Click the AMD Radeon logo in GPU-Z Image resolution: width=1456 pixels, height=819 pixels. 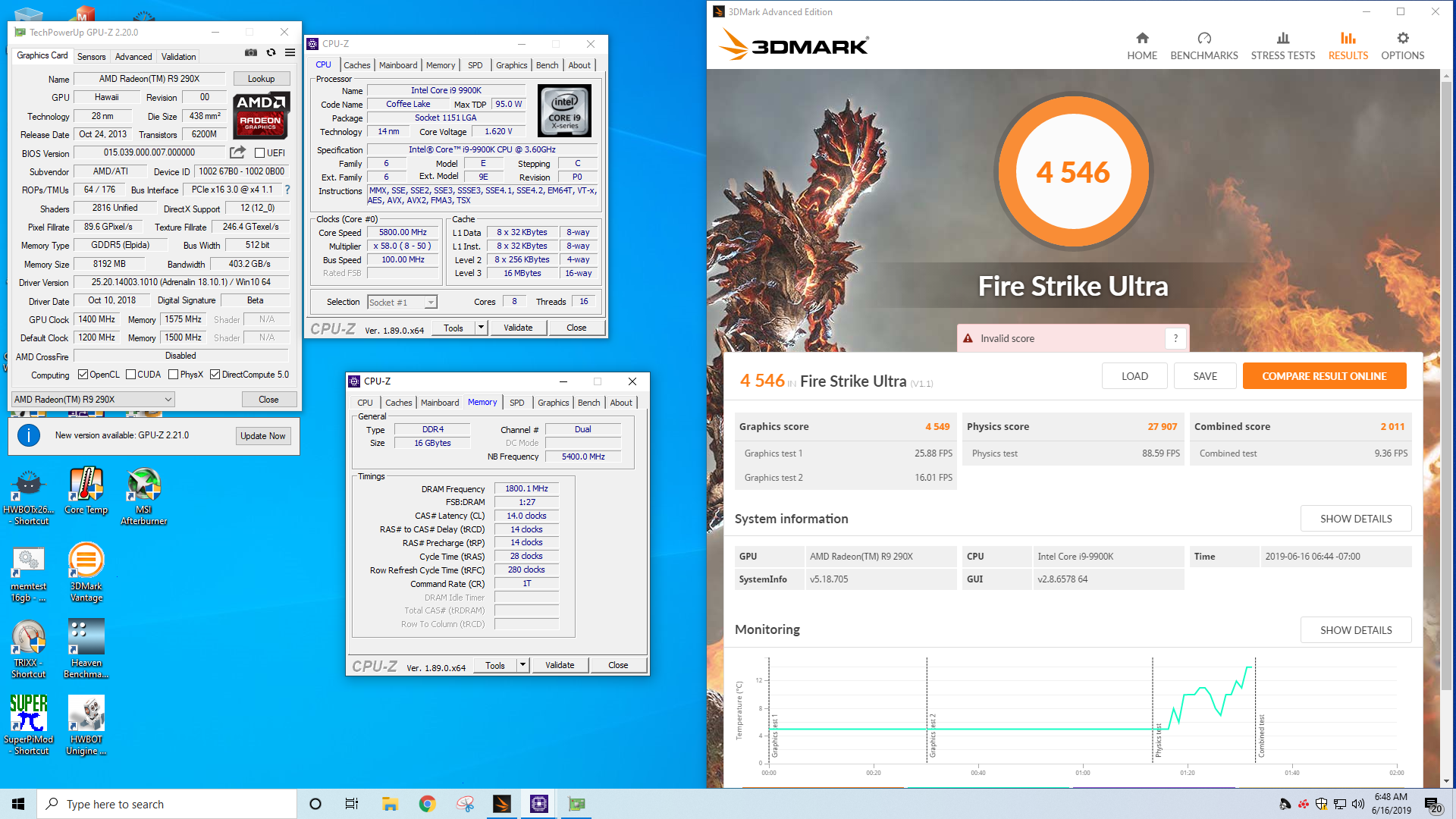point(261,115)
